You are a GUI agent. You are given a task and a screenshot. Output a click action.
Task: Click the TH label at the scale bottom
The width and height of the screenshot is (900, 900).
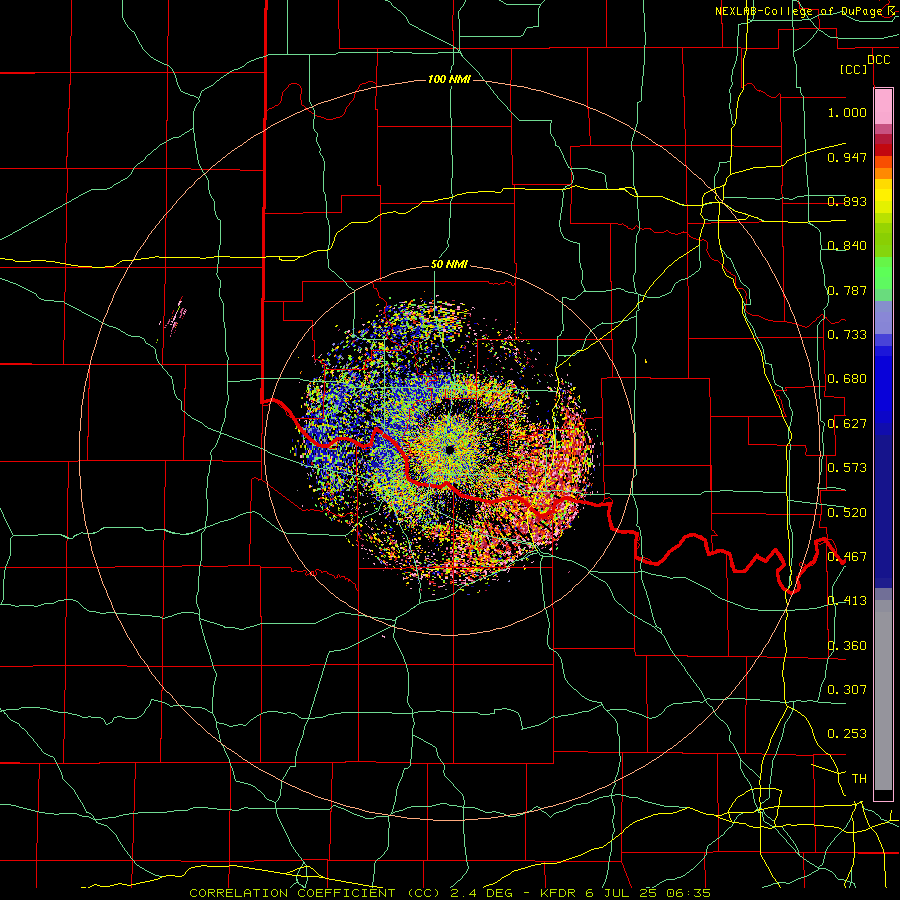(x=859, y=779)
